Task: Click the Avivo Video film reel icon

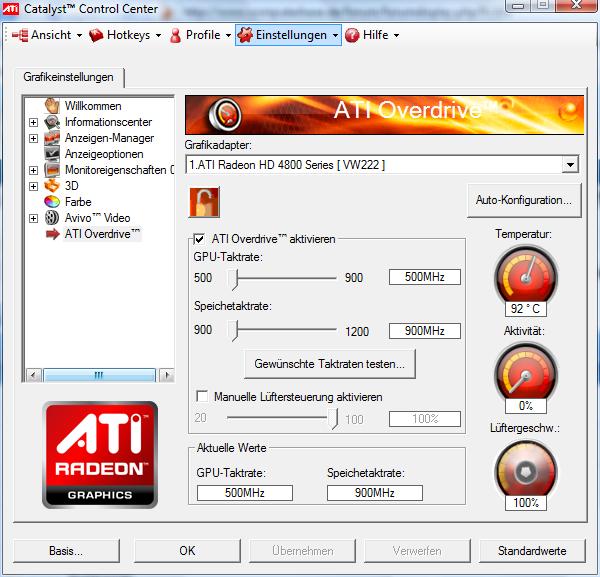Action: pos(52,218)
